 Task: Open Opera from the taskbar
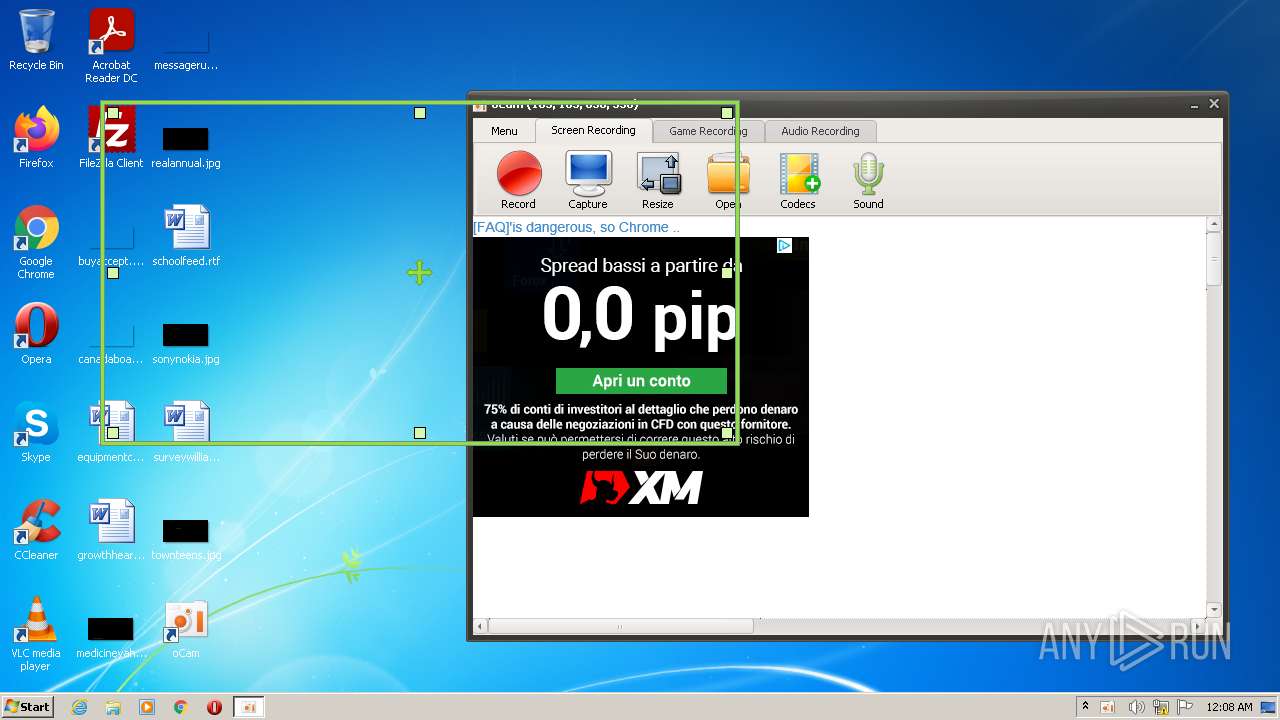[214, 707]
